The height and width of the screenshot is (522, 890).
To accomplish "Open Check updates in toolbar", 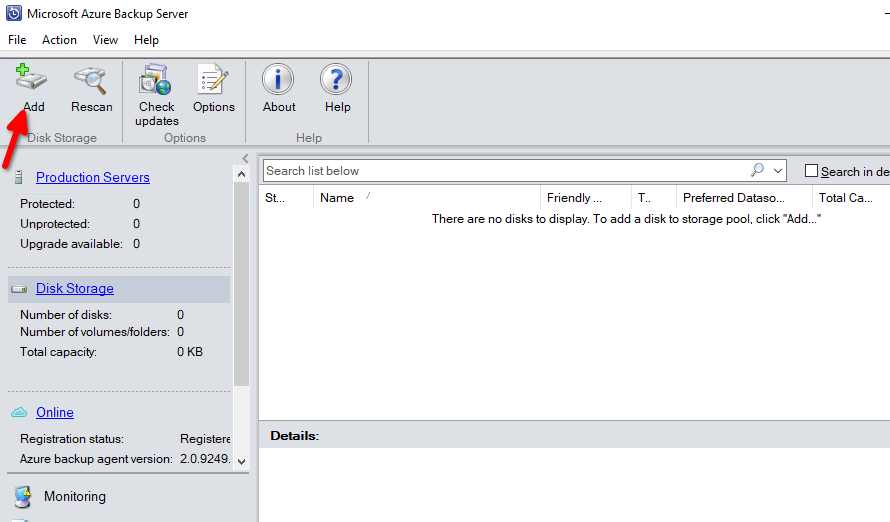I will click(156, 79).
